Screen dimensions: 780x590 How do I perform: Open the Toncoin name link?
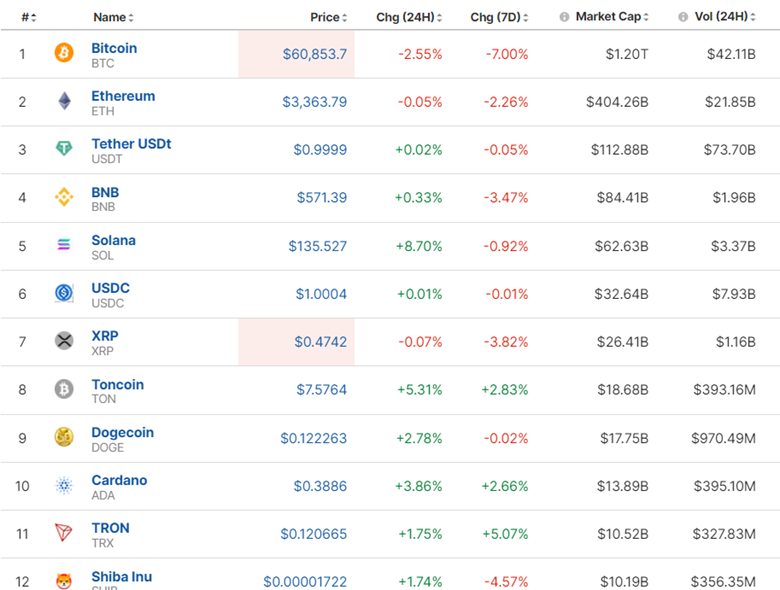pos(117,385)
